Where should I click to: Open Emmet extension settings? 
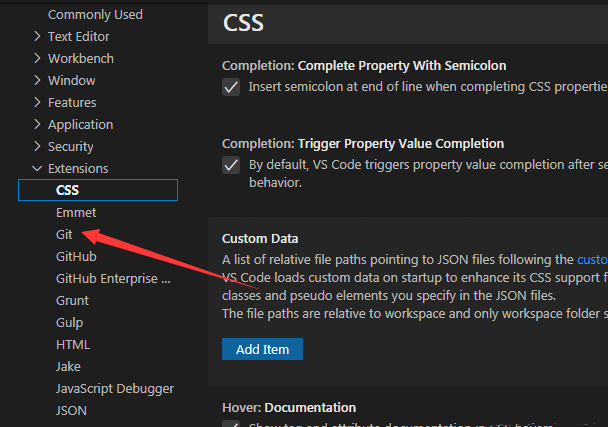(76, 213)
